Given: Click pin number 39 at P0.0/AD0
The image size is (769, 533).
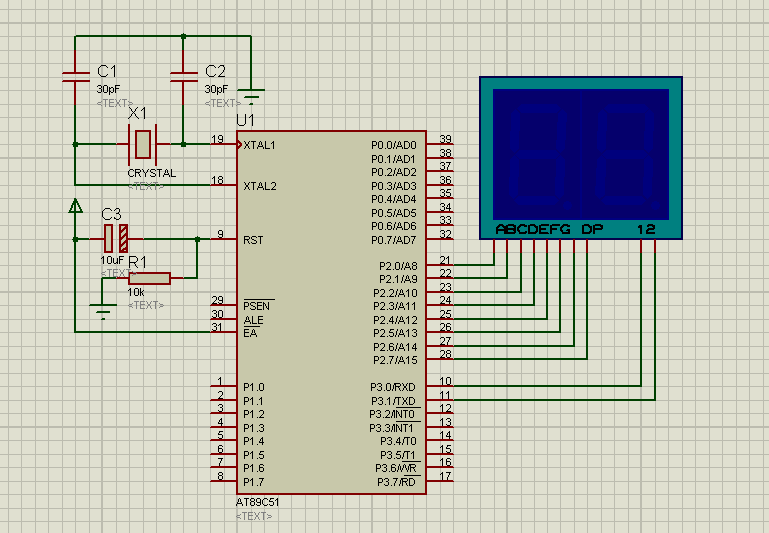Looking at the screenshot, I should [445, 139].
